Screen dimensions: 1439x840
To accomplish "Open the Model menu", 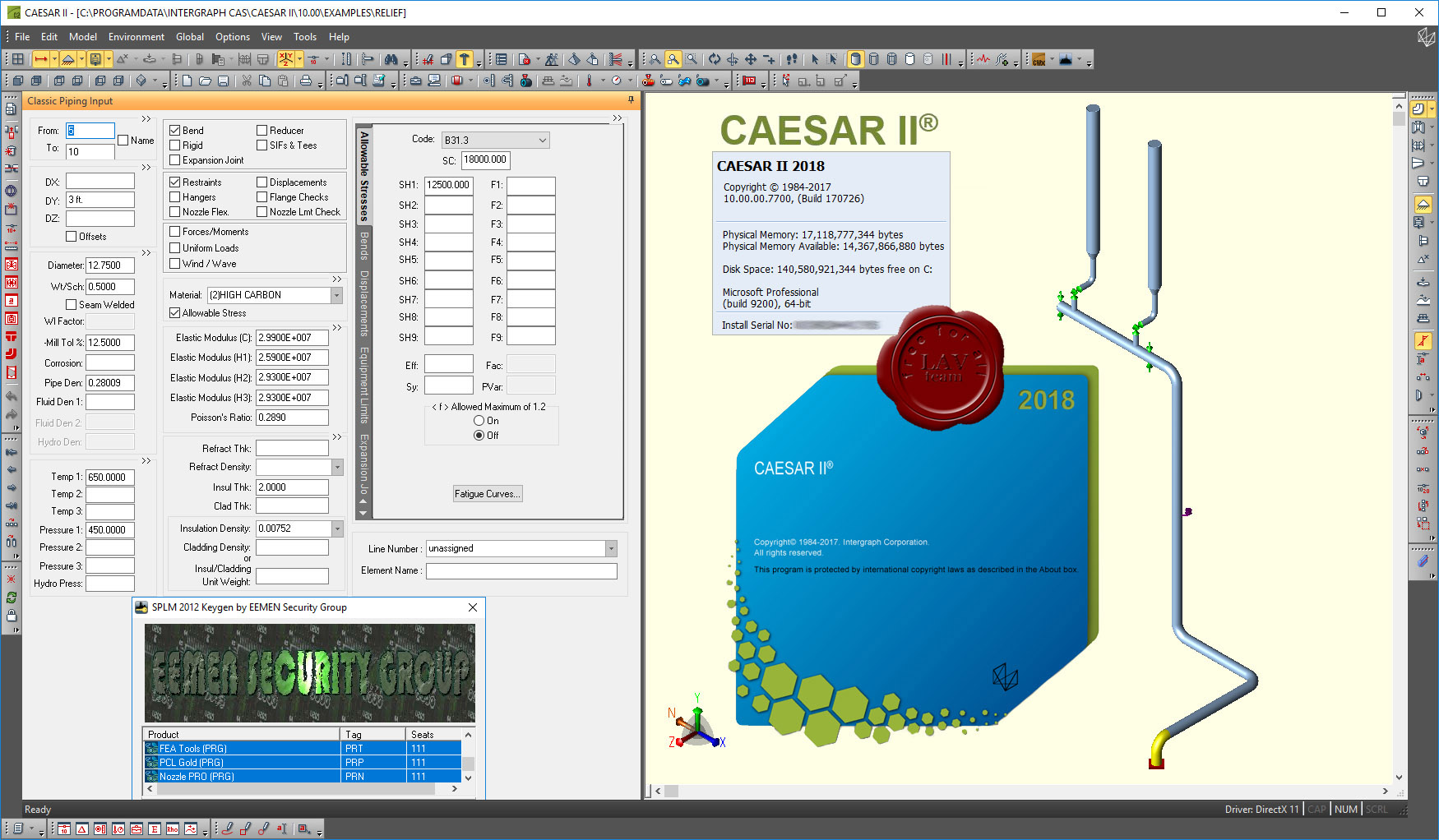I will pyautogui.click(x=83, y=37).
